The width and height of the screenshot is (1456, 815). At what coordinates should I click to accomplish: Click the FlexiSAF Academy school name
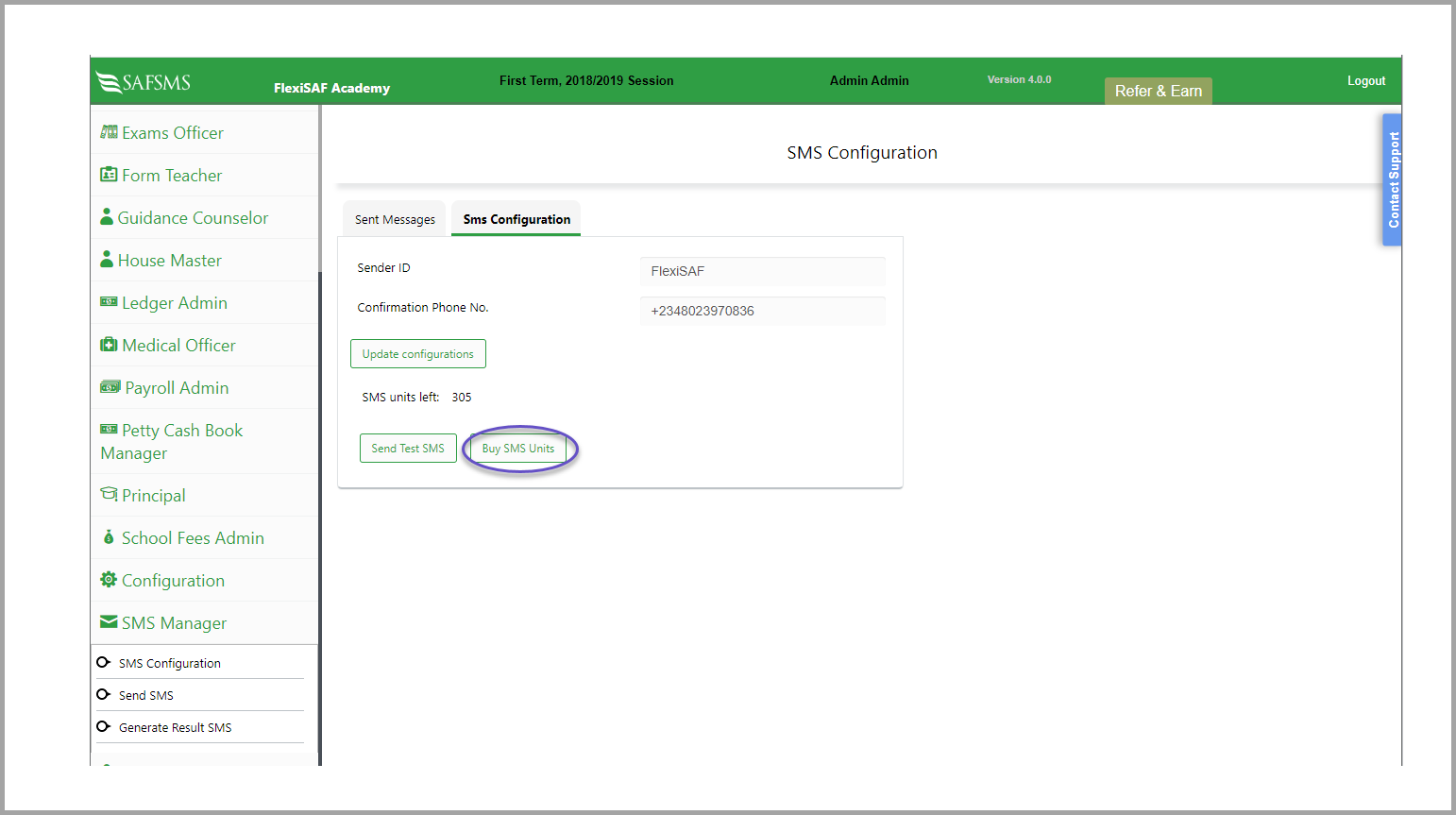(332, 88)
